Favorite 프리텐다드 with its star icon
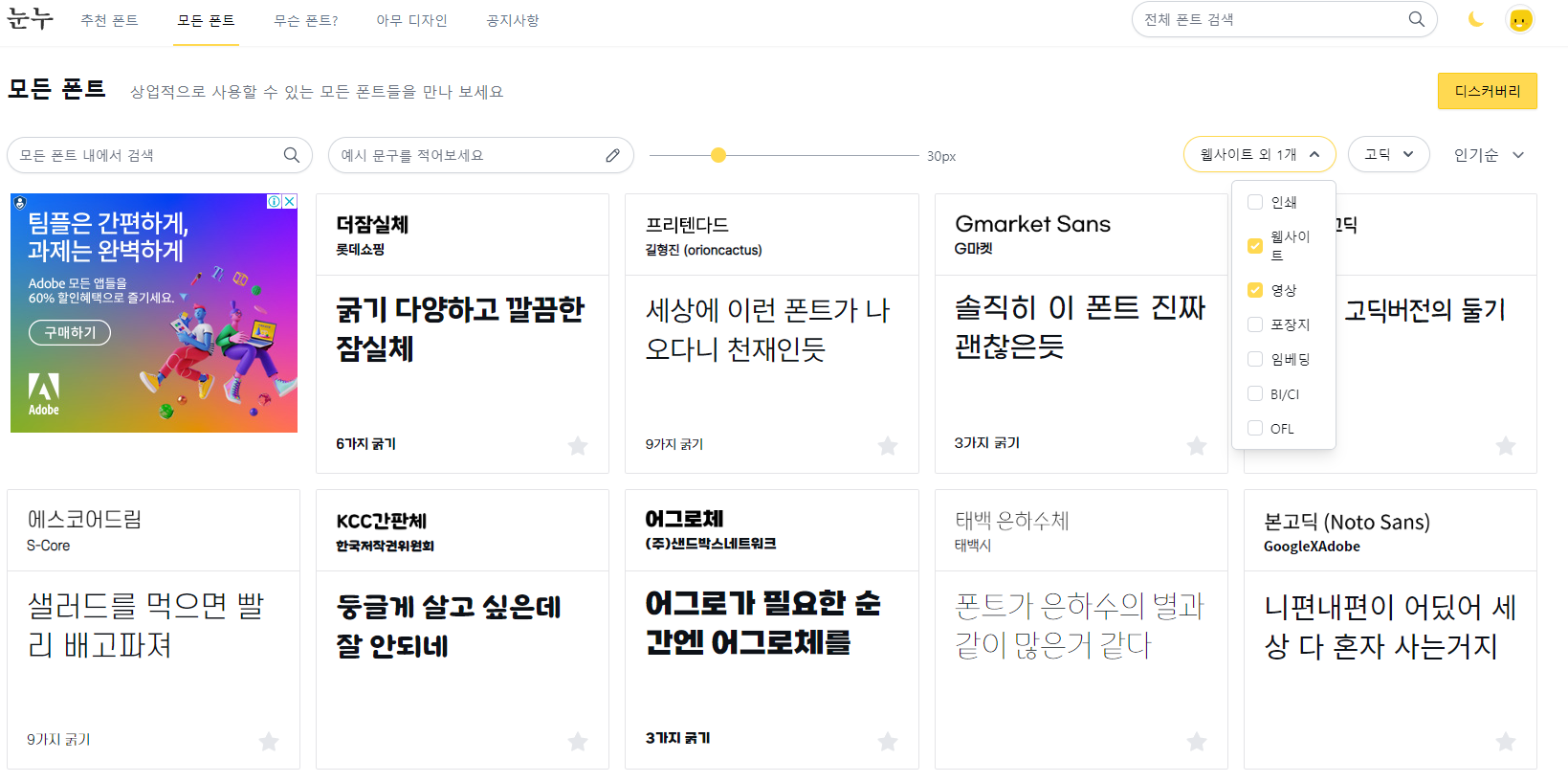 [888, 445]
